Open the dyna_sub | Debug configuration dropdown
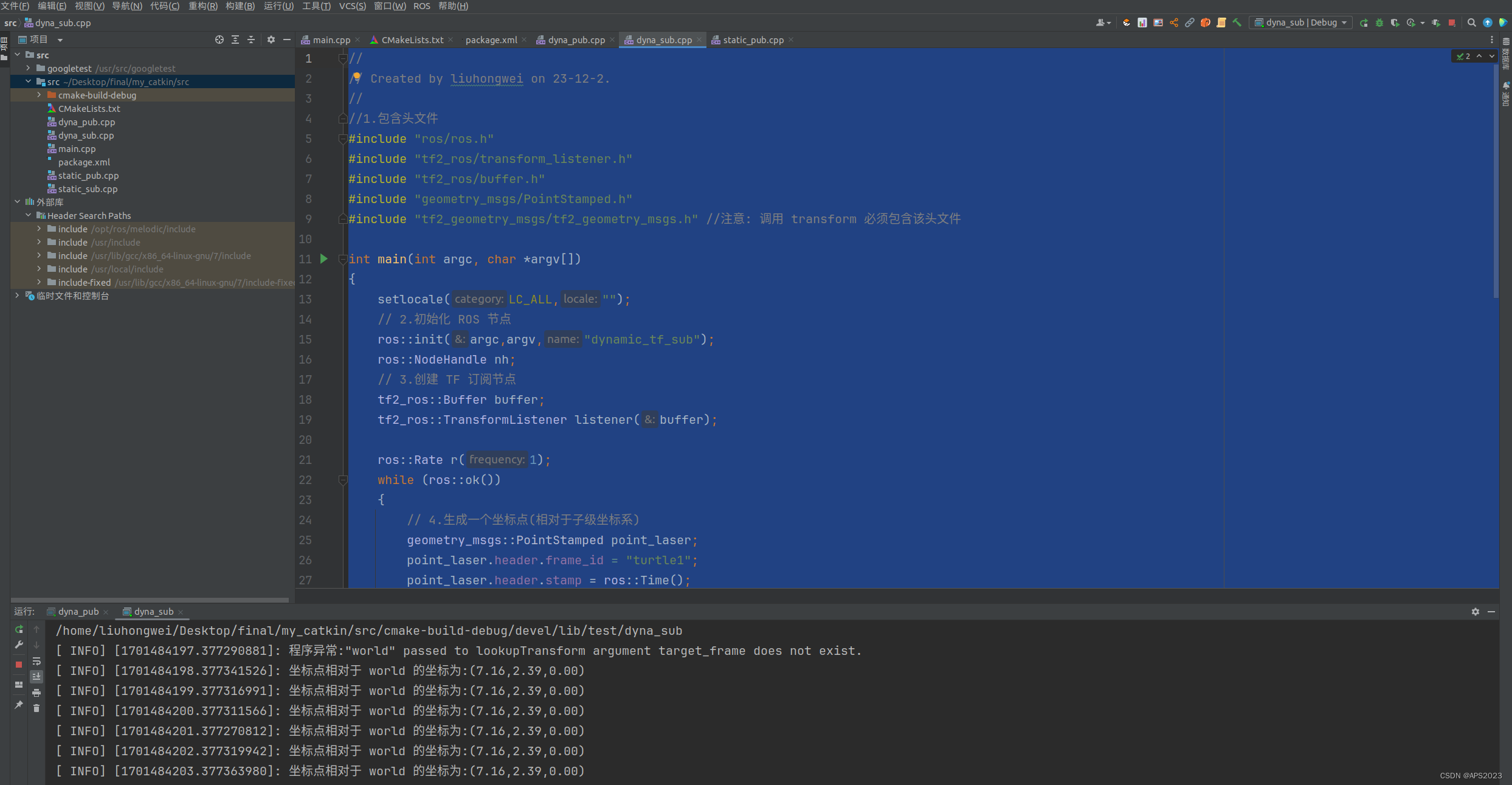Viewport: 1512px width, 785px height. point(1301,22)
